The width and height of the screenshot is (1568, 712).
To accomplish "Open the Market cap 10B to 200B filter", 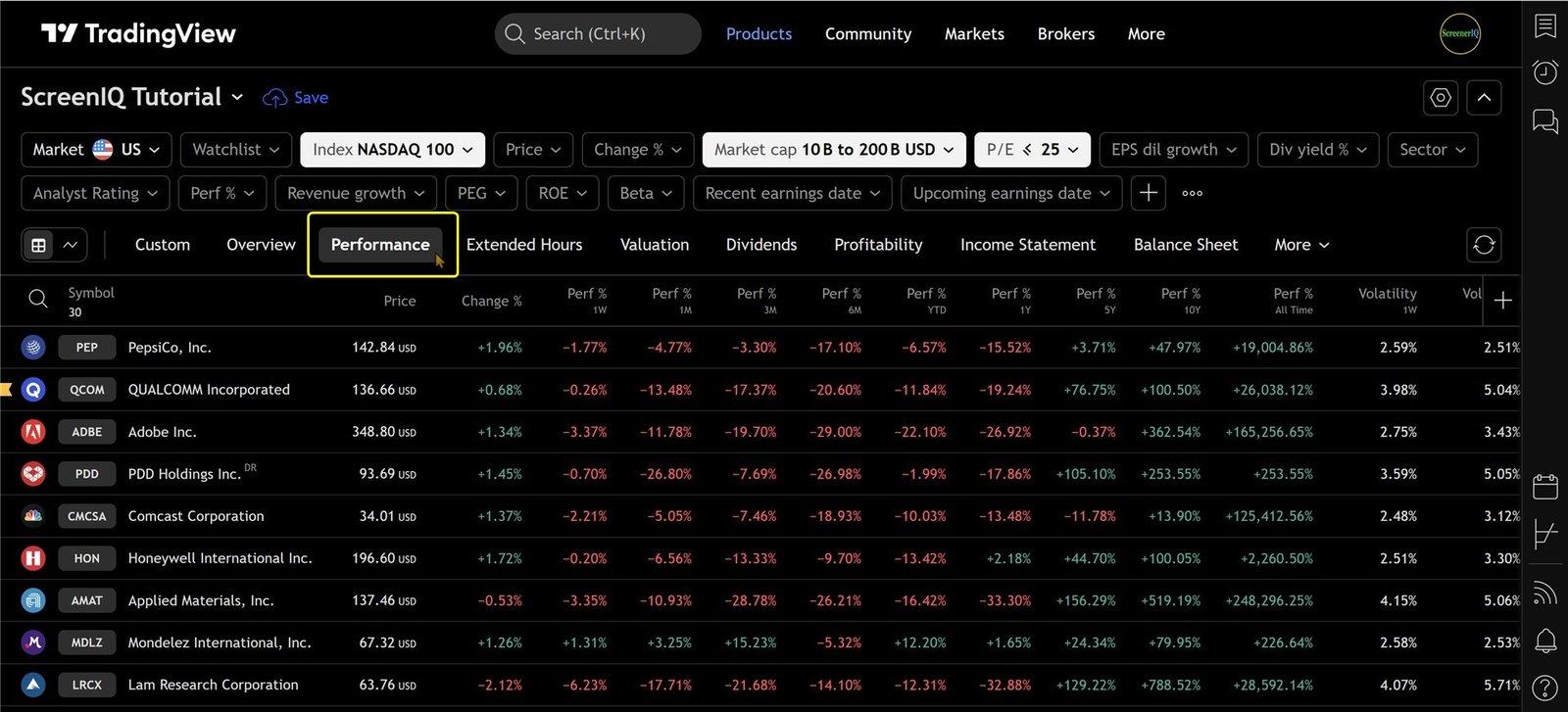I will click(834, 150).
